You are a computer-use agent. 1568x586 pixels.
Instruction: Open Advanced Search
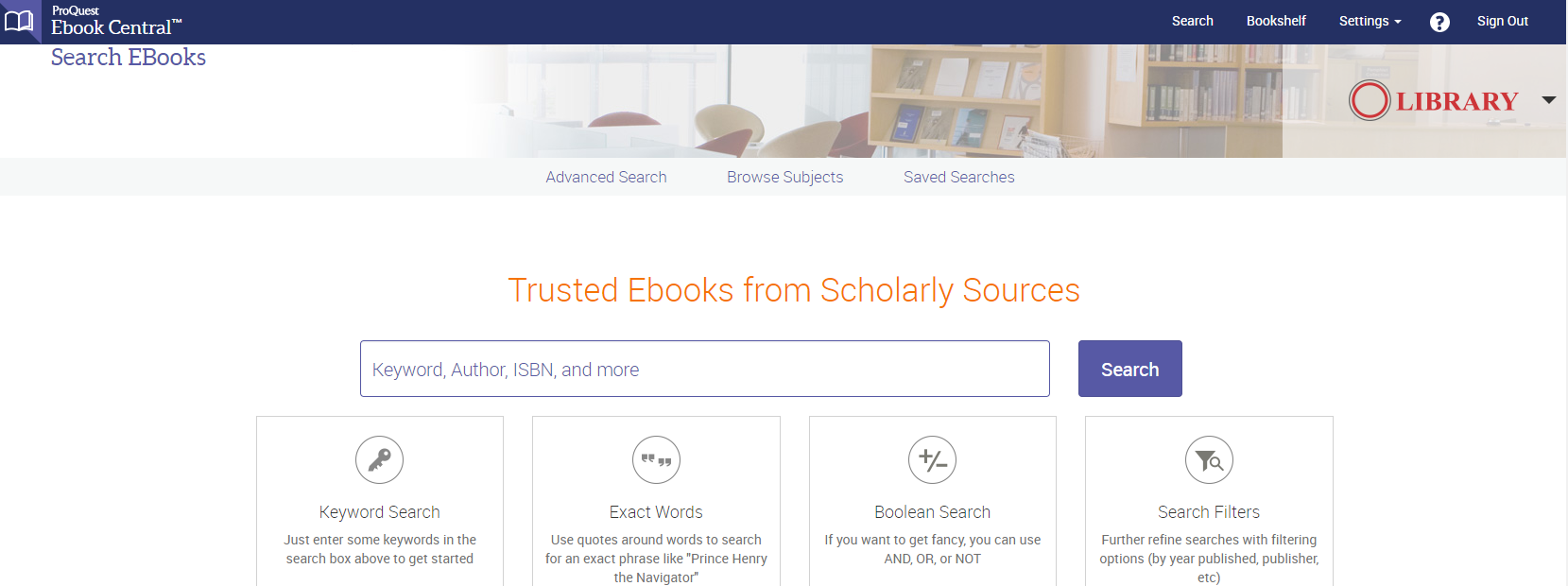tap(606, 177)
